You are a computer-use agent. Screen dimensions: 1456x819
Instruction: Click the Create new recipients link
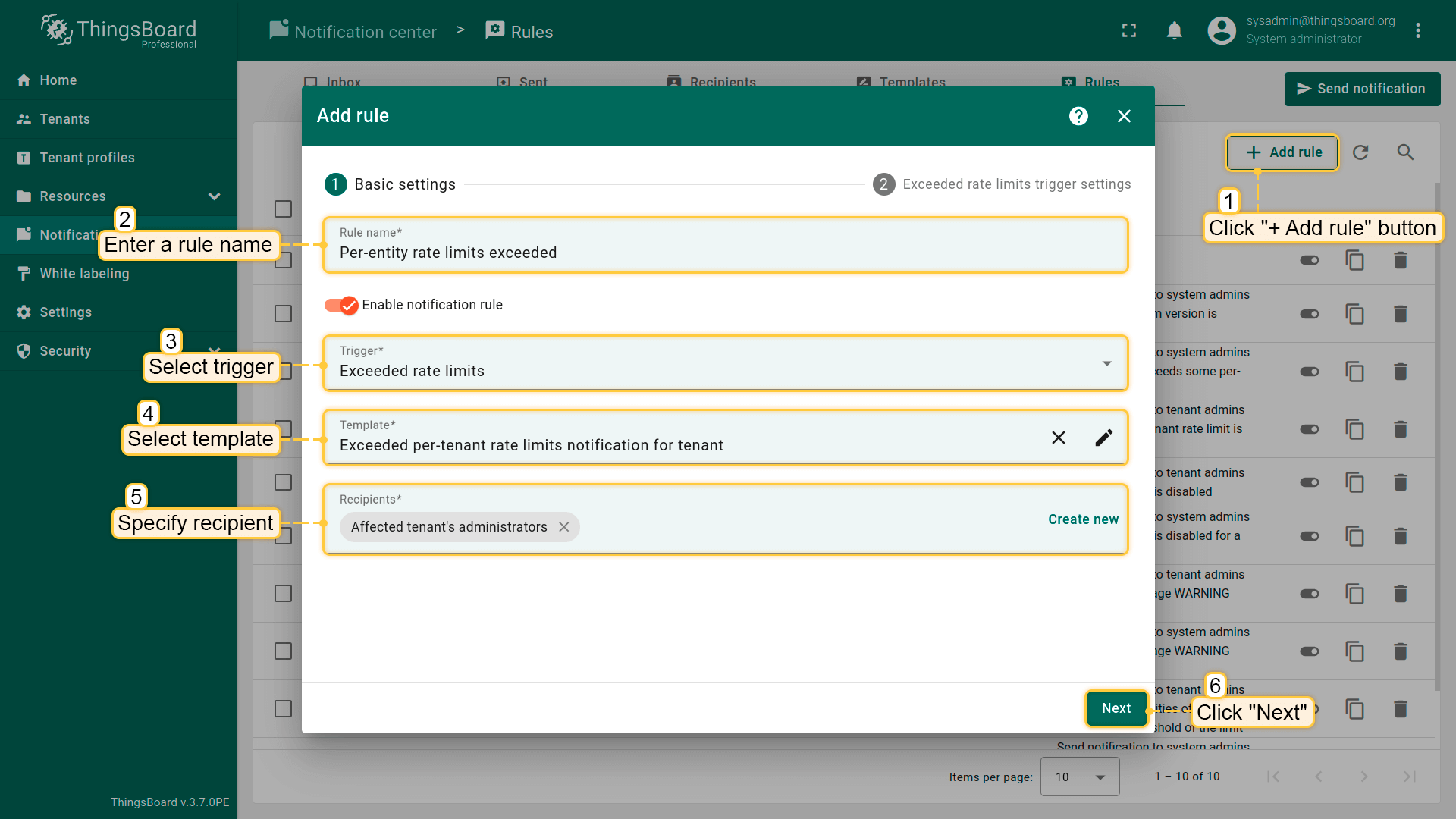pos(1083,519)
